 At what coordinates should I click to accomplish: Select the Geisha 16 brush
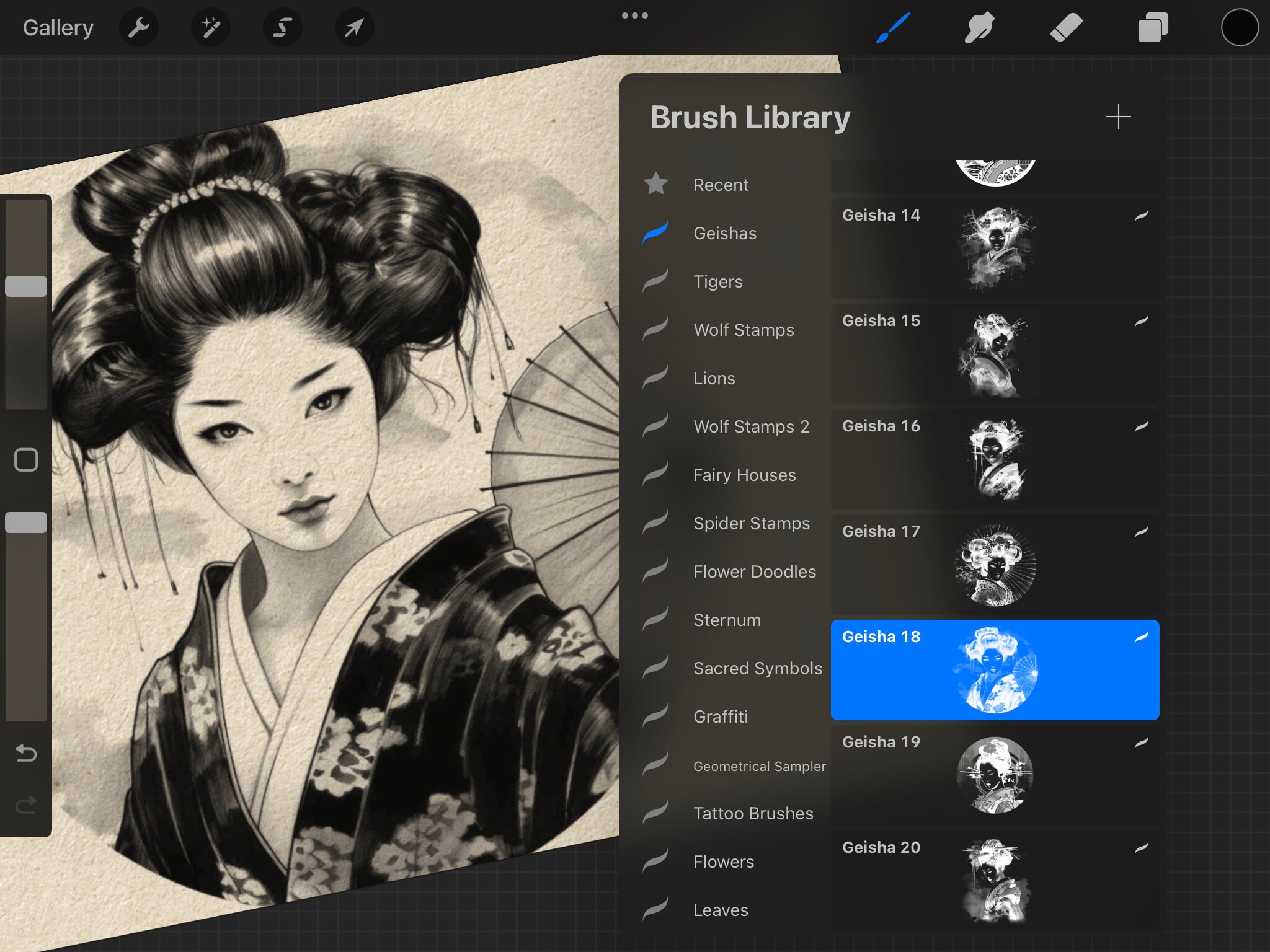coord(995,459)
